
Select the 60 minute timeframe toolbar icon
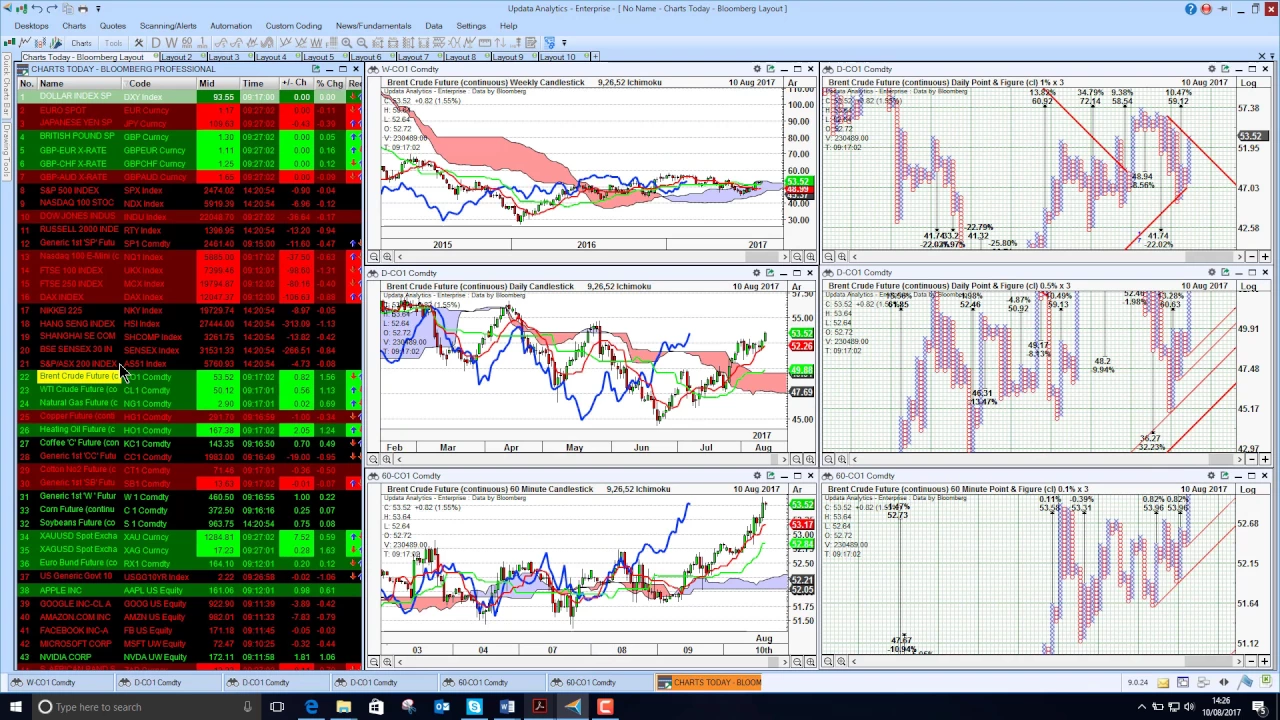[x=187, y=43]
